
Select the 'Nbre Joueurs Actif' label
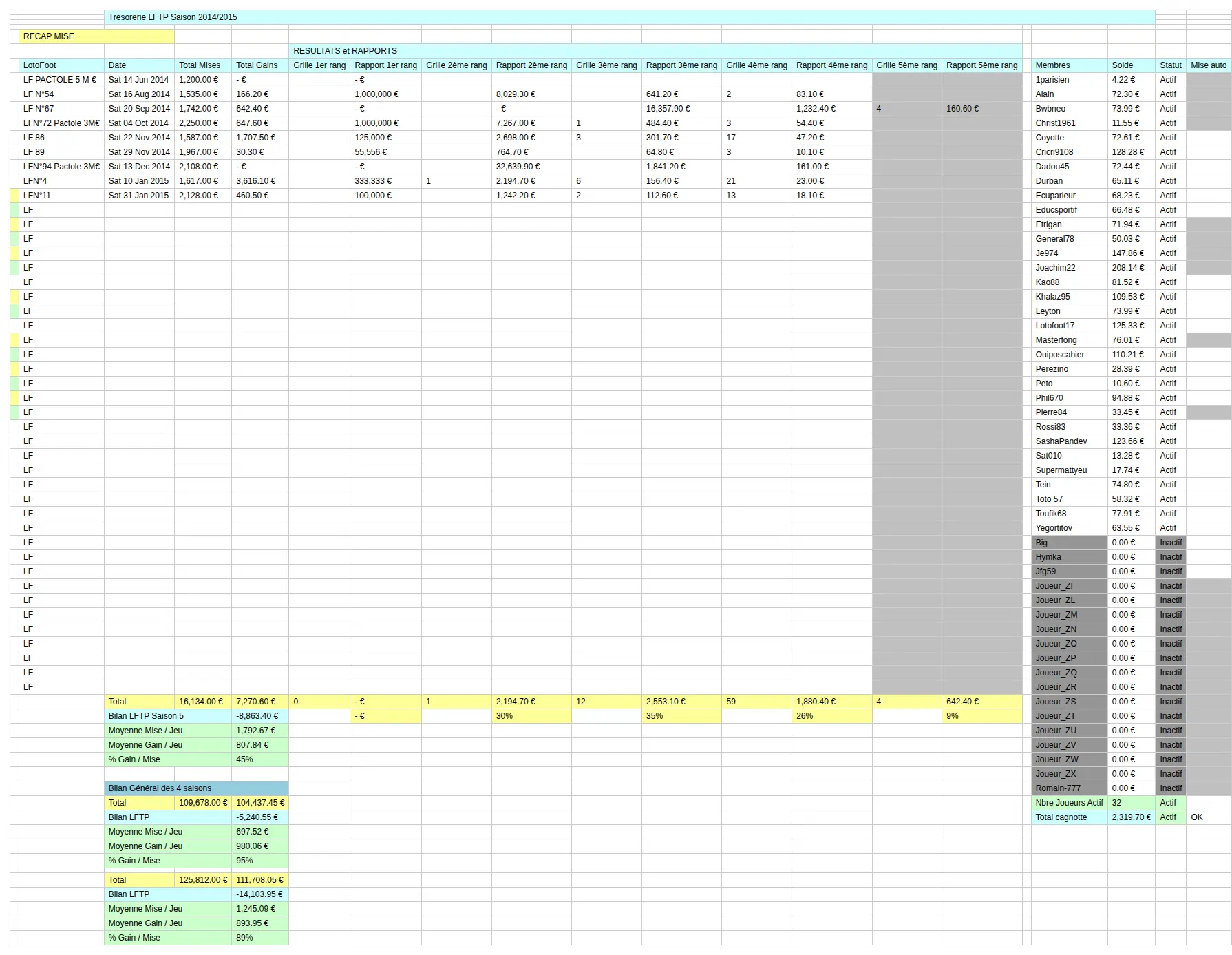point(1070,803)
